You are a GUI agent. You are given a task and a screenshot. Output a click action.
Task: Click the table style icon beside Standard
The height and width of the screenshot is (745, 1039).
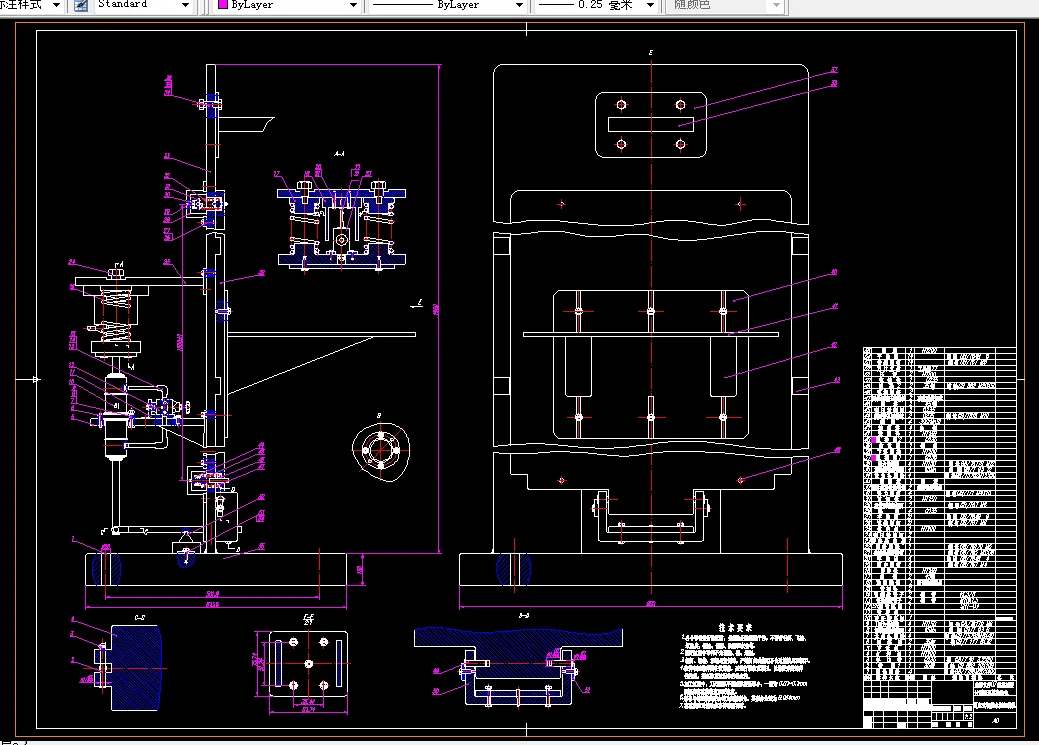coord(81,5)
